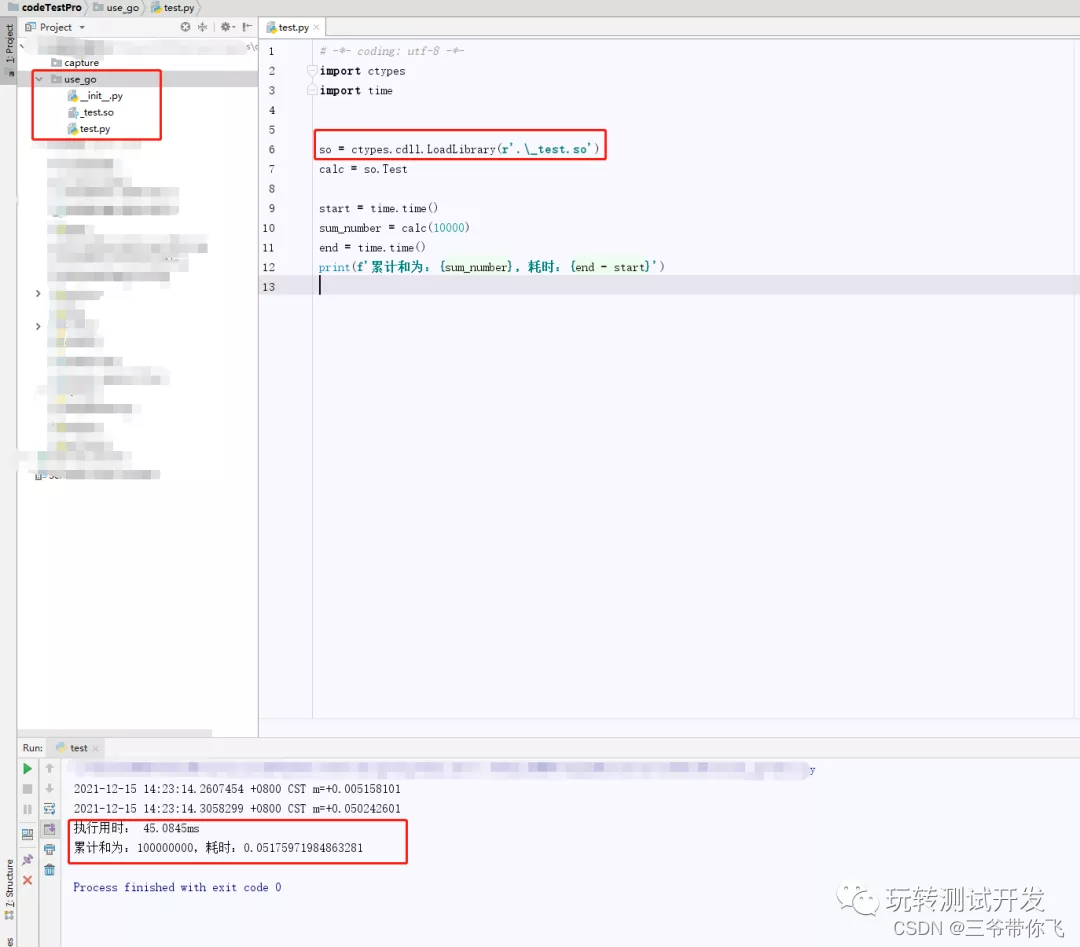Click line number 12 in the gutter

(269, 267)
